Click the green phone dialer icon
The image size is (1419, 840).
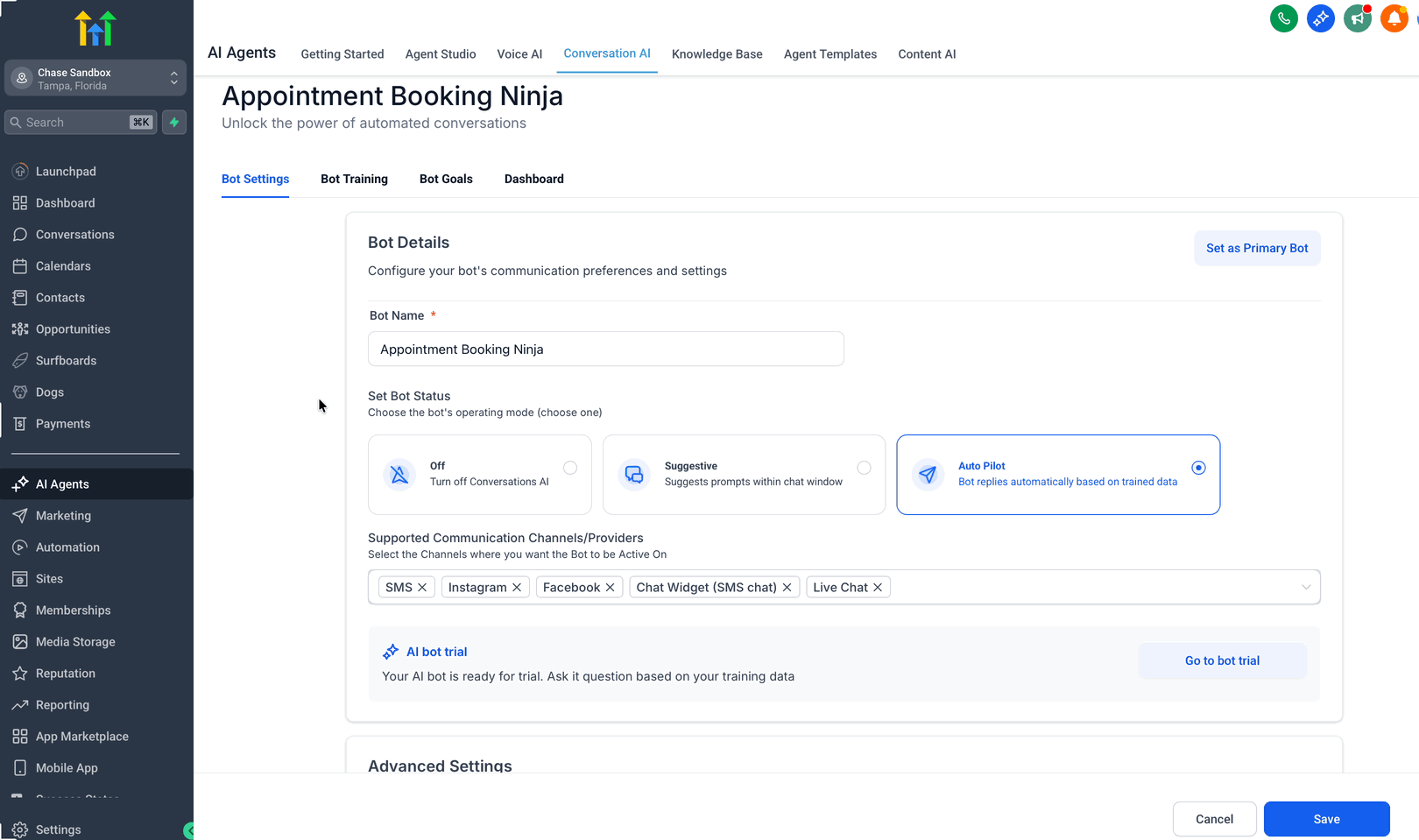(1284, 18)
